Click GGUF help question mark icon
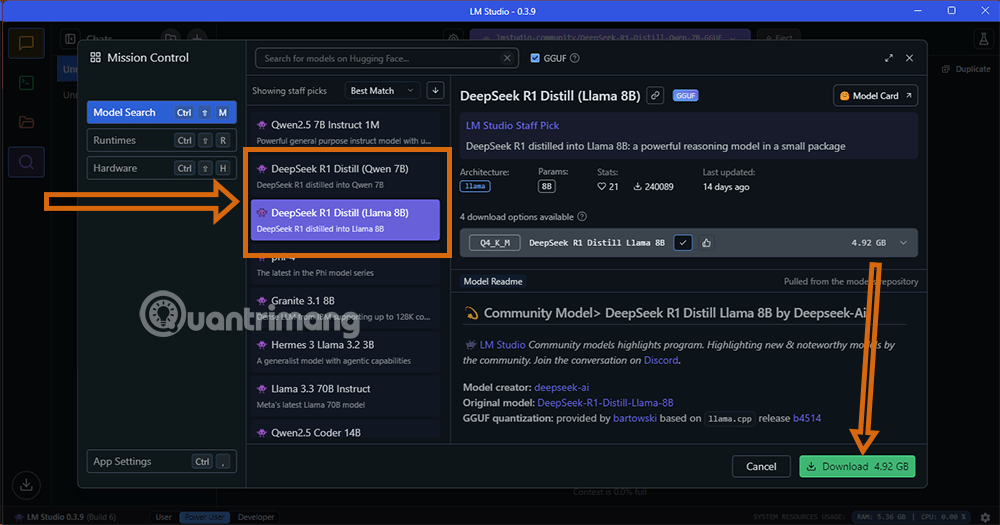This screenshot has width=1000, height=525. pyautogui.click(x=575, y=58)
